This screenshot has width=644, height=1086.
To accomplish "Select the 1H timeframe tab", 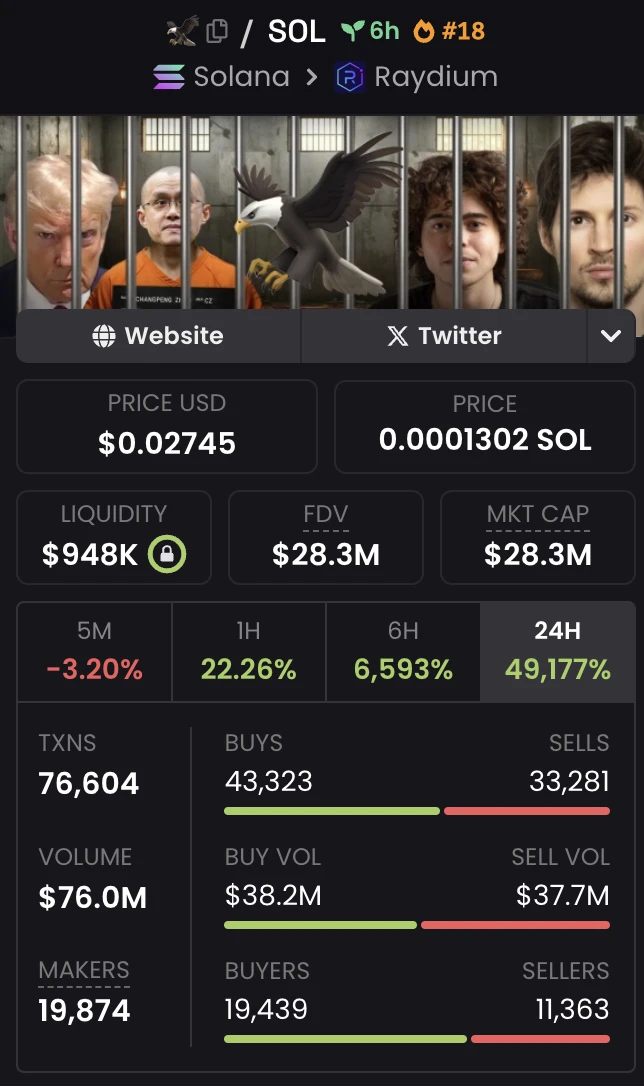I will [249, 651].
